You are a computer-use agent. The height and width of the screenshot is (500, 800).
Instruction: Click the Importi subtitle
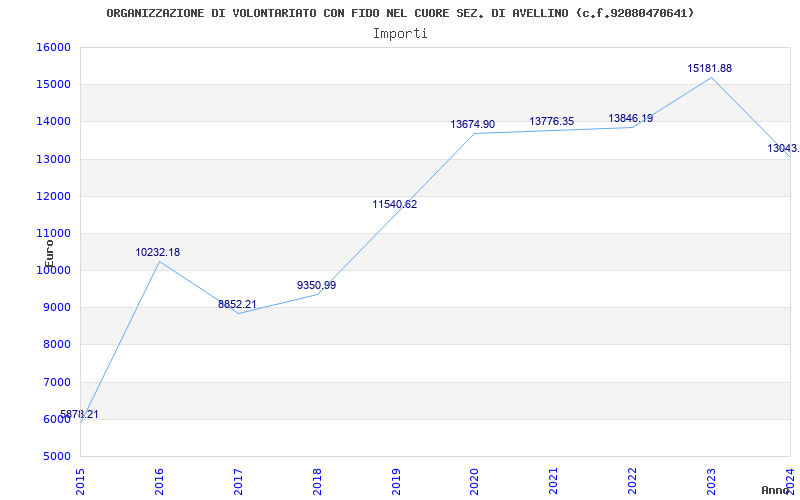point(400,34)
